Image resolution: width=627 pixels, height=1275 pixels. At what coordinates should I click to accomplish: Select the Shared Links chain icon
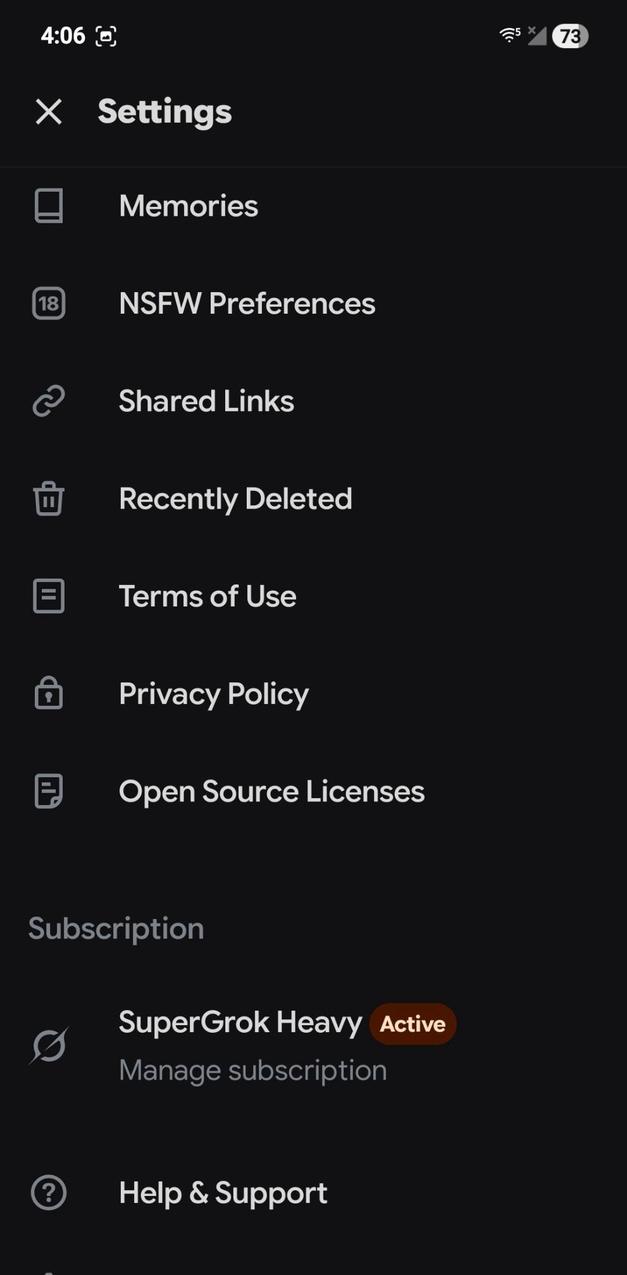48,400
